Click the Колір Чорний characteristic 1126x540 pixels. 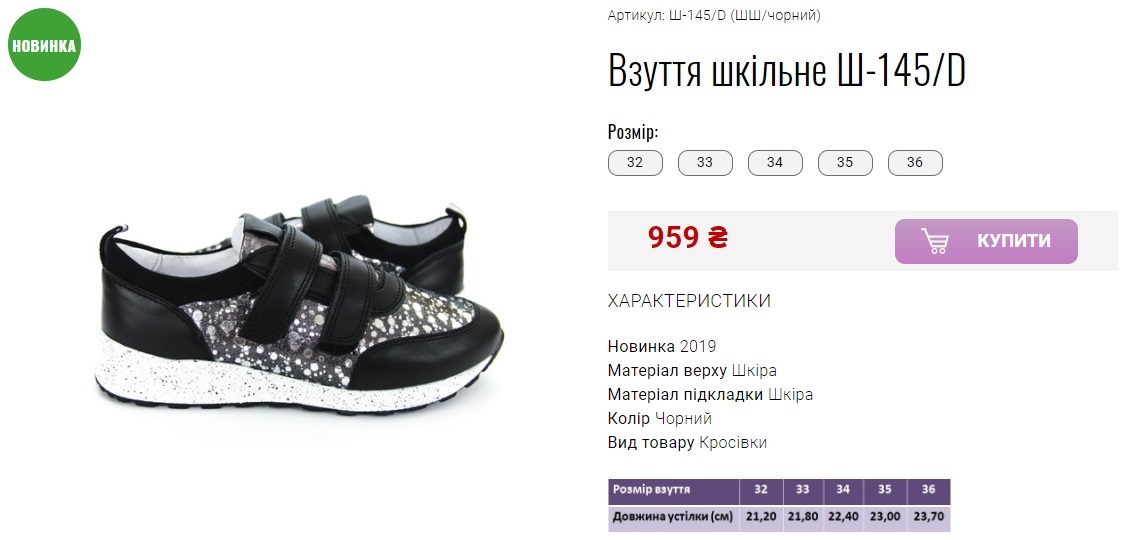point(660,419)
